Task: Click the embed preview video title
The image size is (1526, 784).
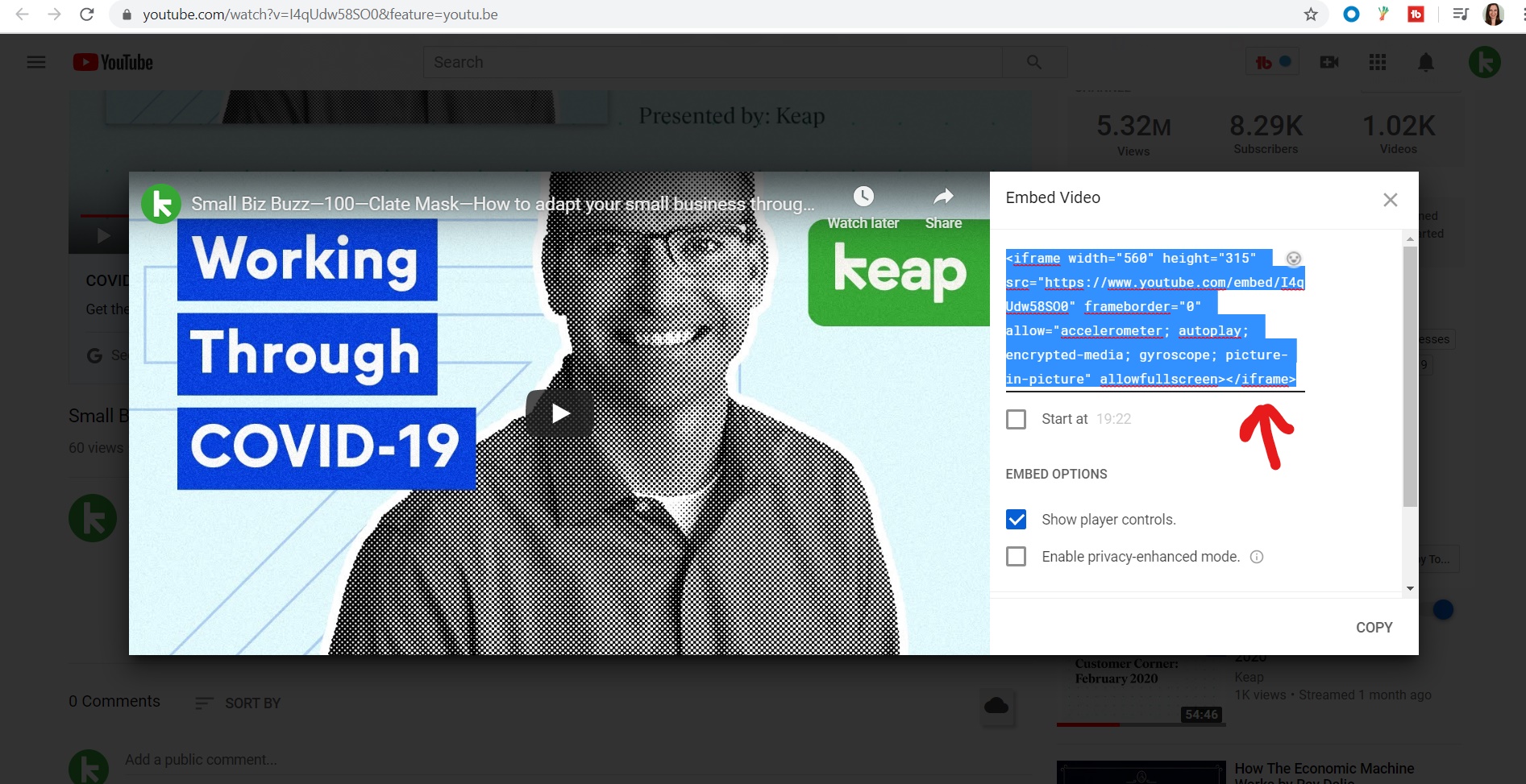Action: (x=502, y=204)
